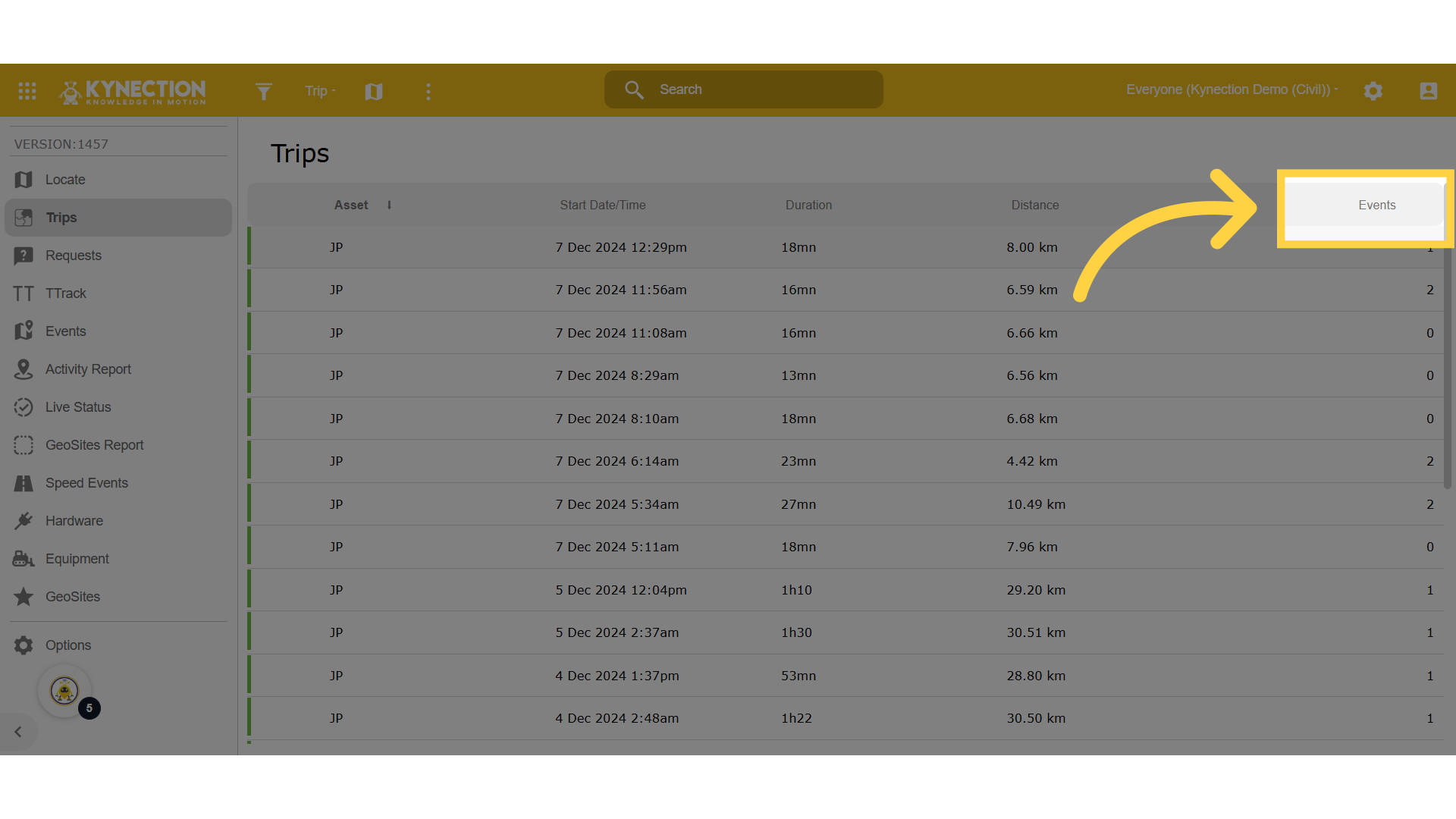1456x819 pixels.
Task: Open the user account icon
Action: coord(1428,91)
